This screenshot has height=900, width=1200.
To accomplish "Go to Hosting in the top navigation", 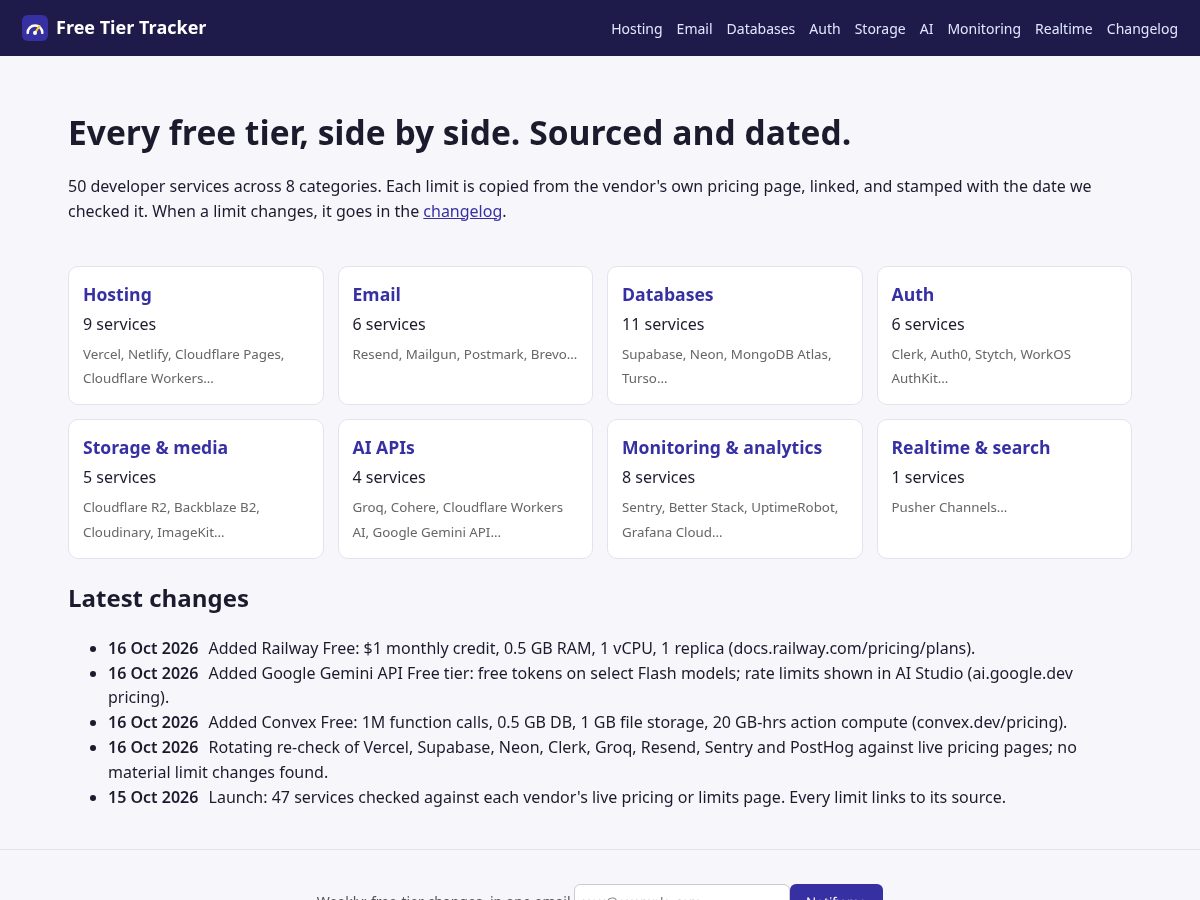I will click(x=637, y=29).
